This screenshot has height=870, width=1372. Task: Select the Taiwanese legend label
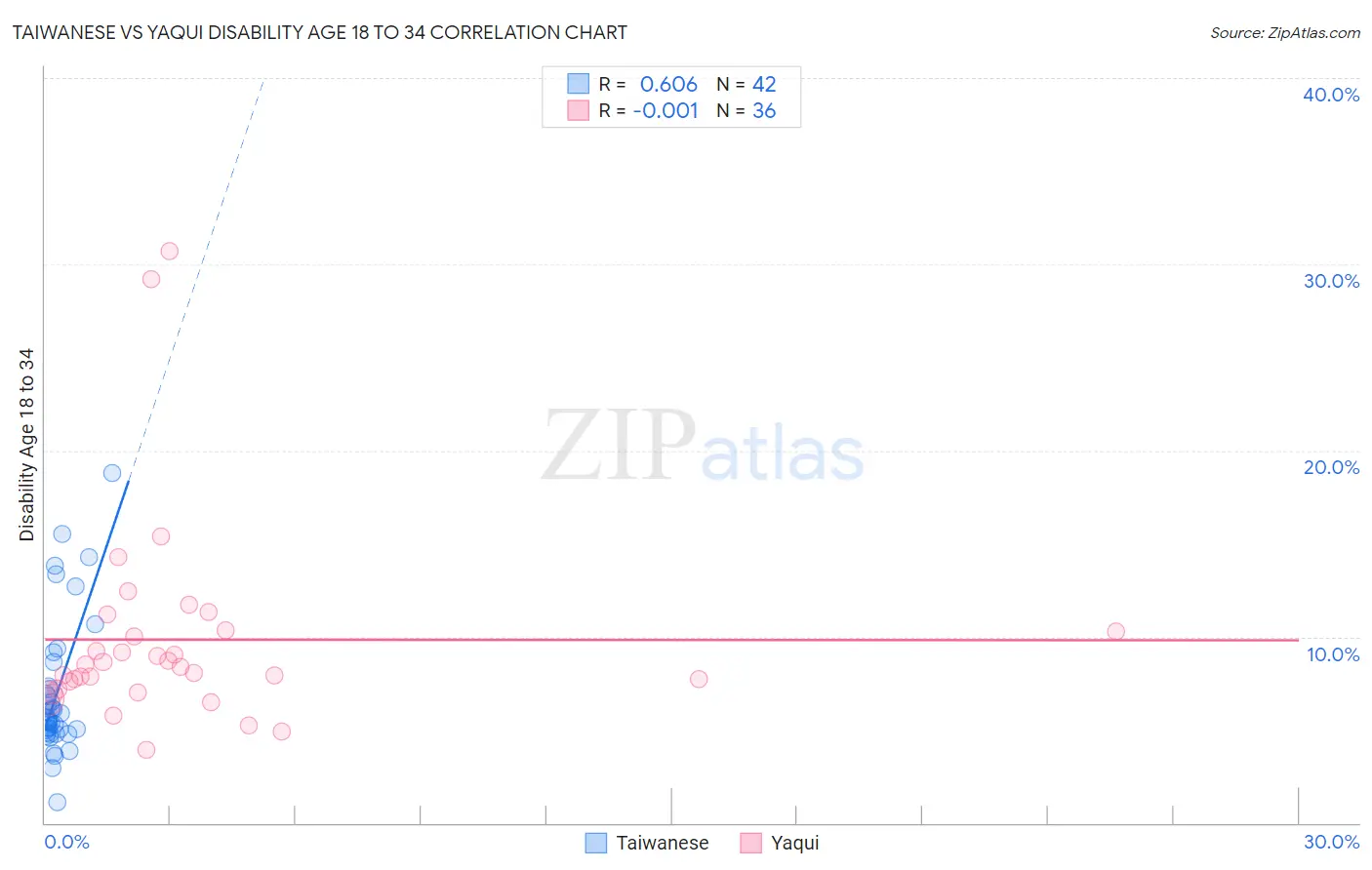click(663, 843)
